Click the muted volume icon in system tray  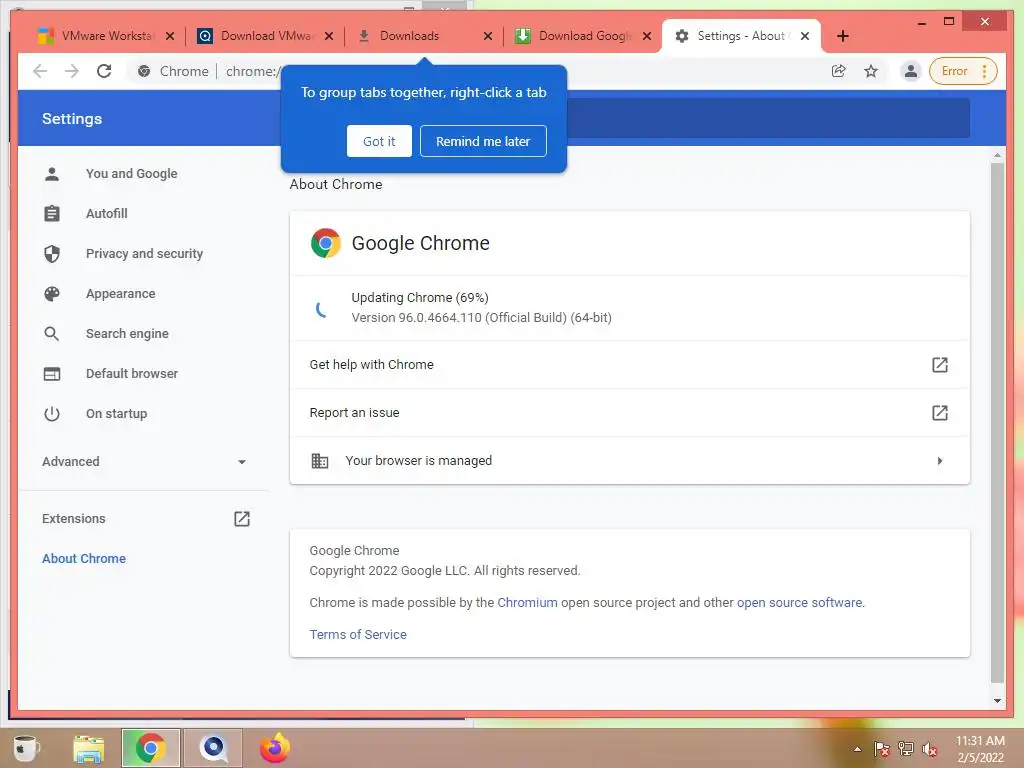(930, 749)
